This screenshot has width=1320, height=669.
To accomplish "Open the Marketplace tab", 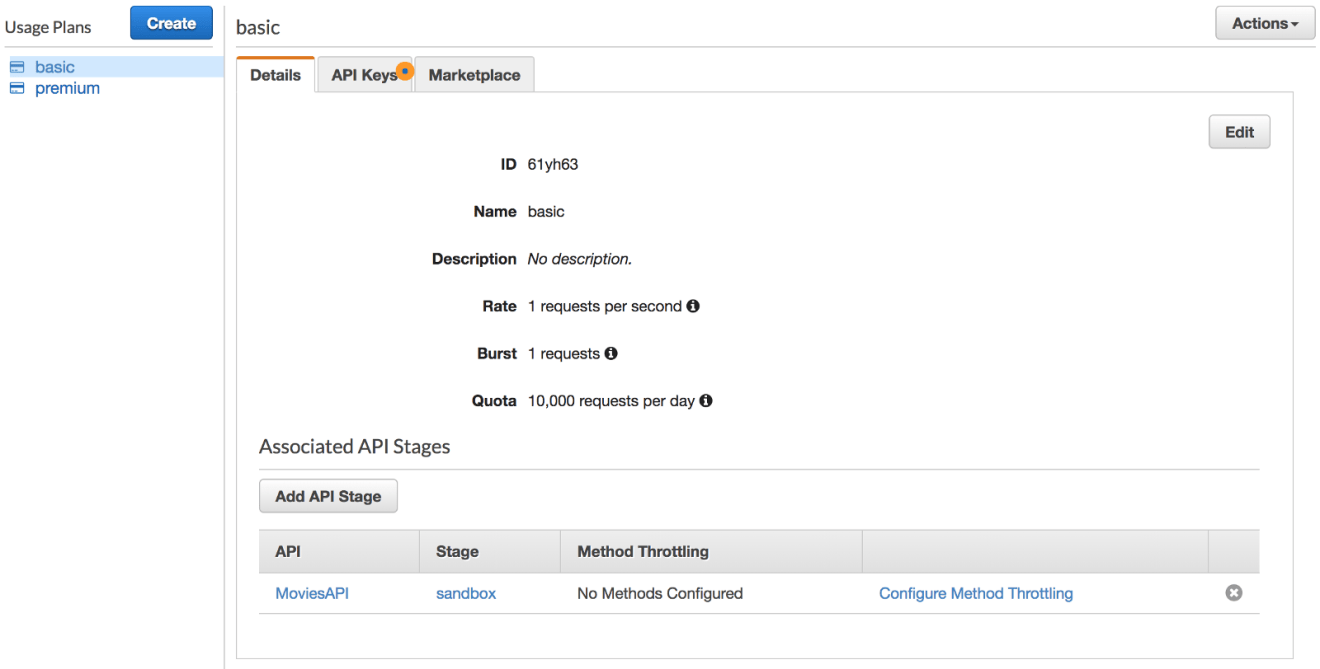I will click(474, 75).
